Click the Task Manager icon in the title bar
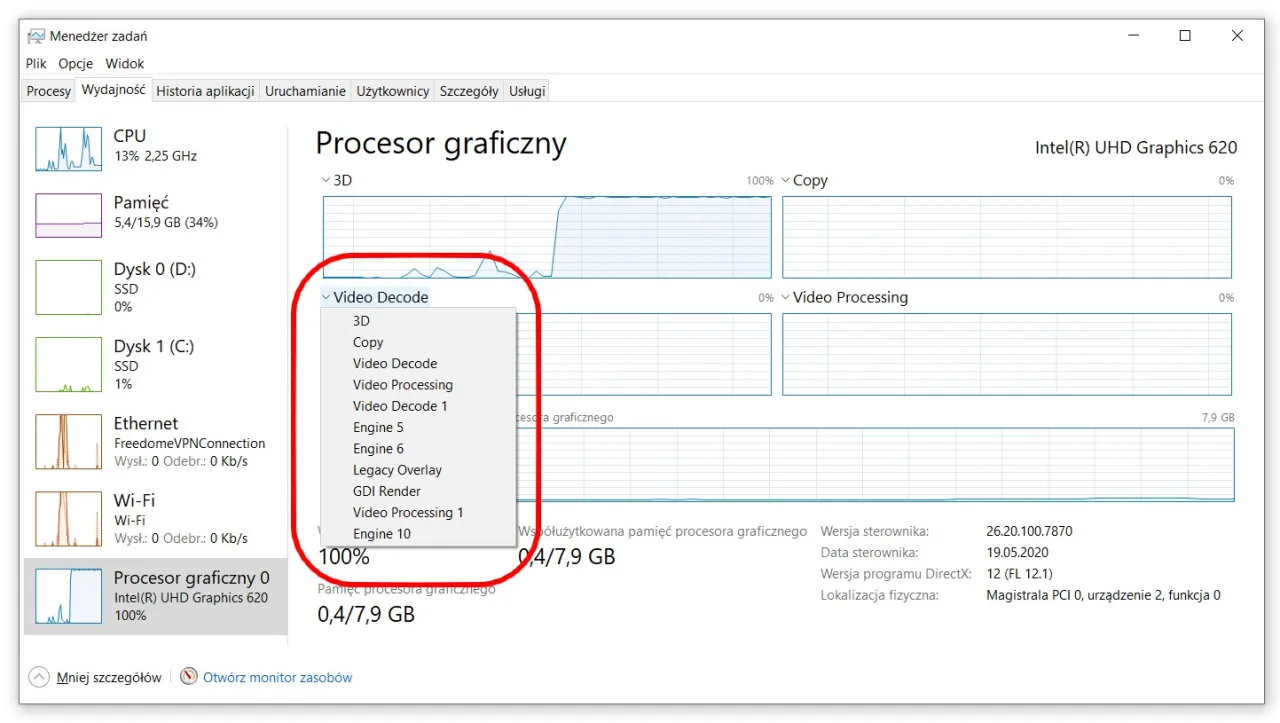 pos(35,35)
